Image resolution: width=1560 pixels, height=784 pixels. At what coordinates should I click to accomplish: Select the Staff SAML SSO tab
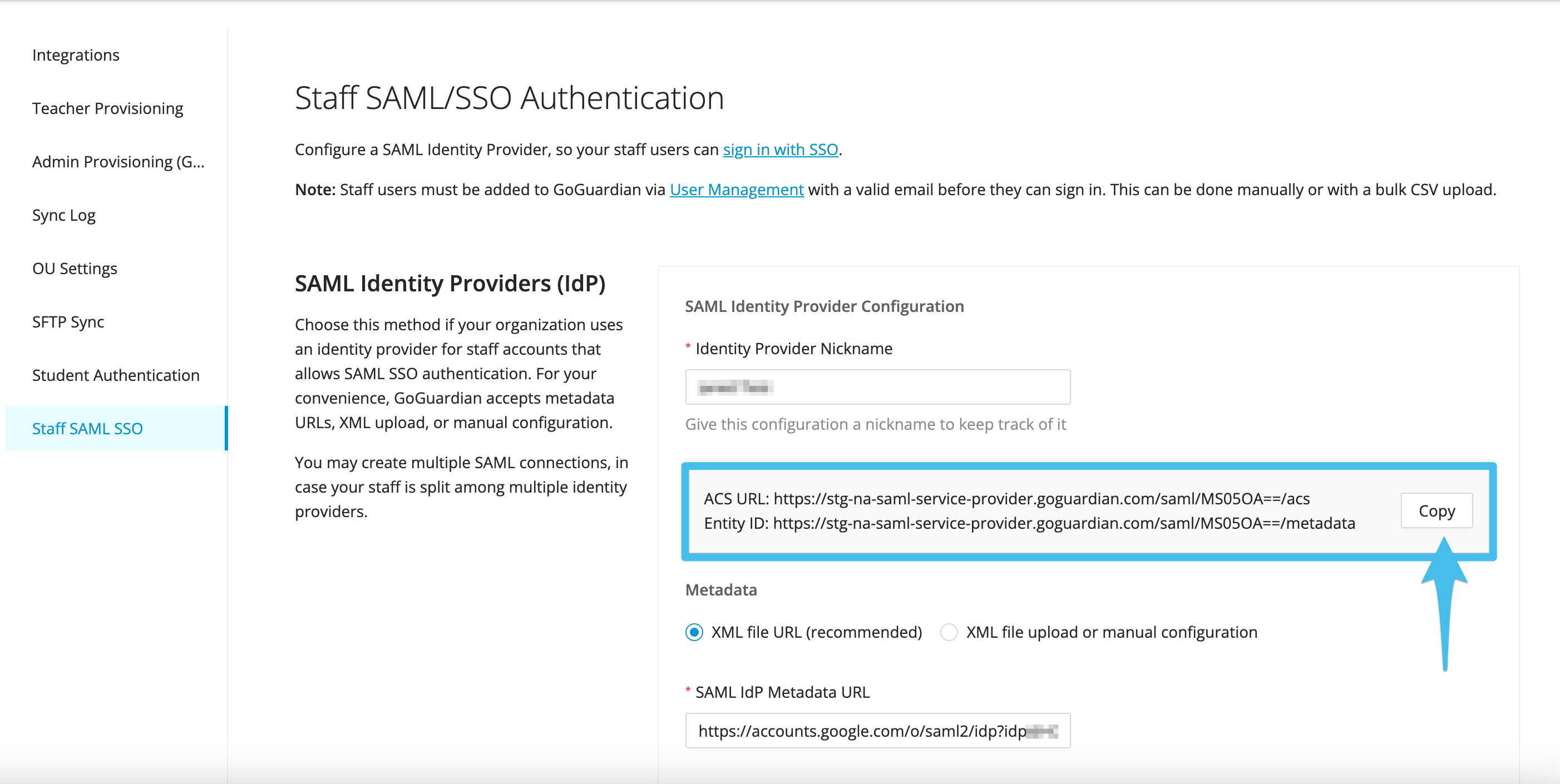87,428
